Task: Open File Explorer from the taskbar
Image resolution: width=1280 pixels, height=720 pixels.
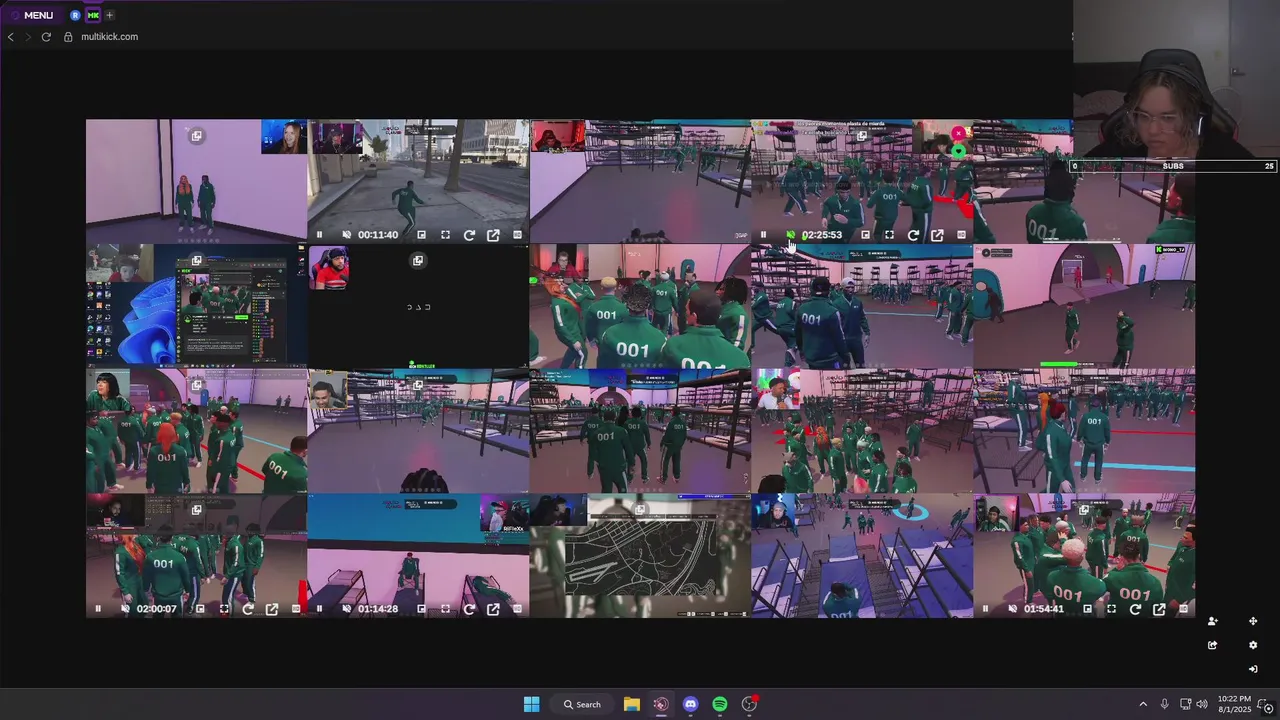Action: pyautogui.click(x=632, y=704)
